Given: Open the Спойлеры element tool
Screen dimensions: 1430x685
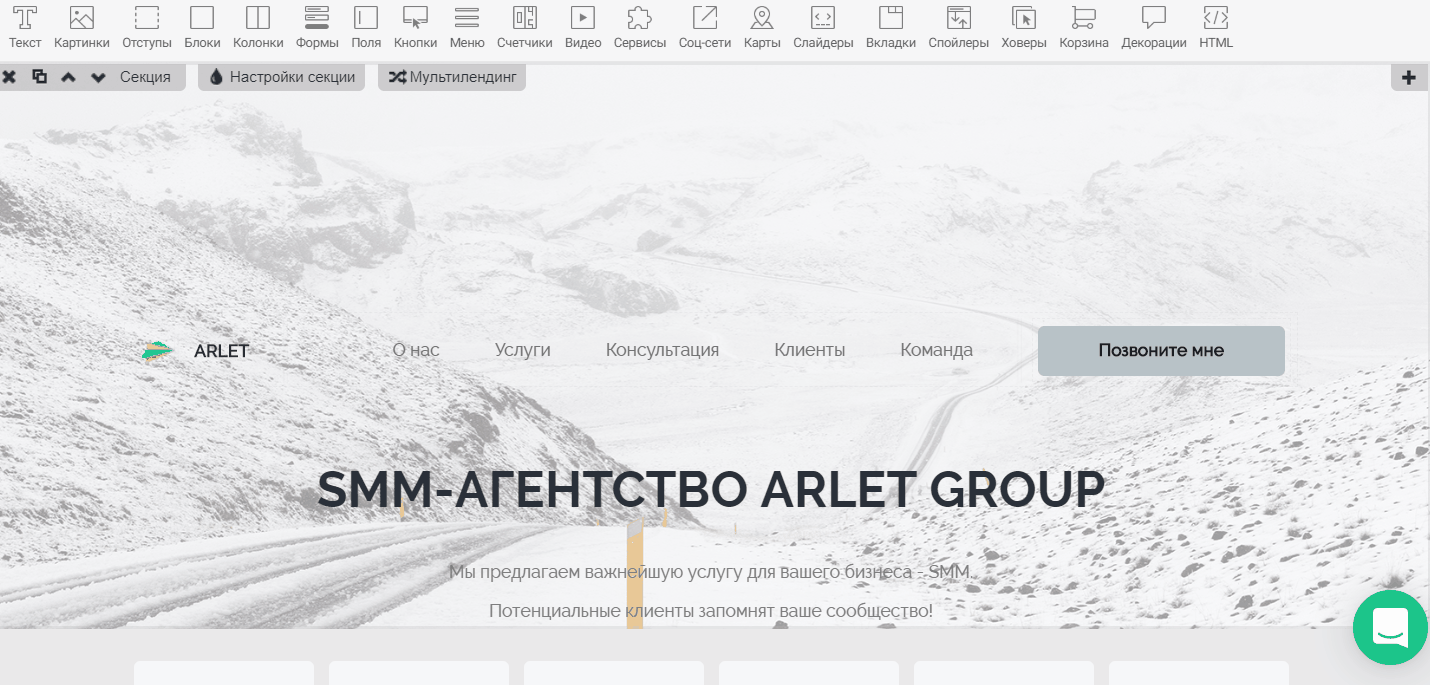Looking at the screenshot, I should (958, 27).
